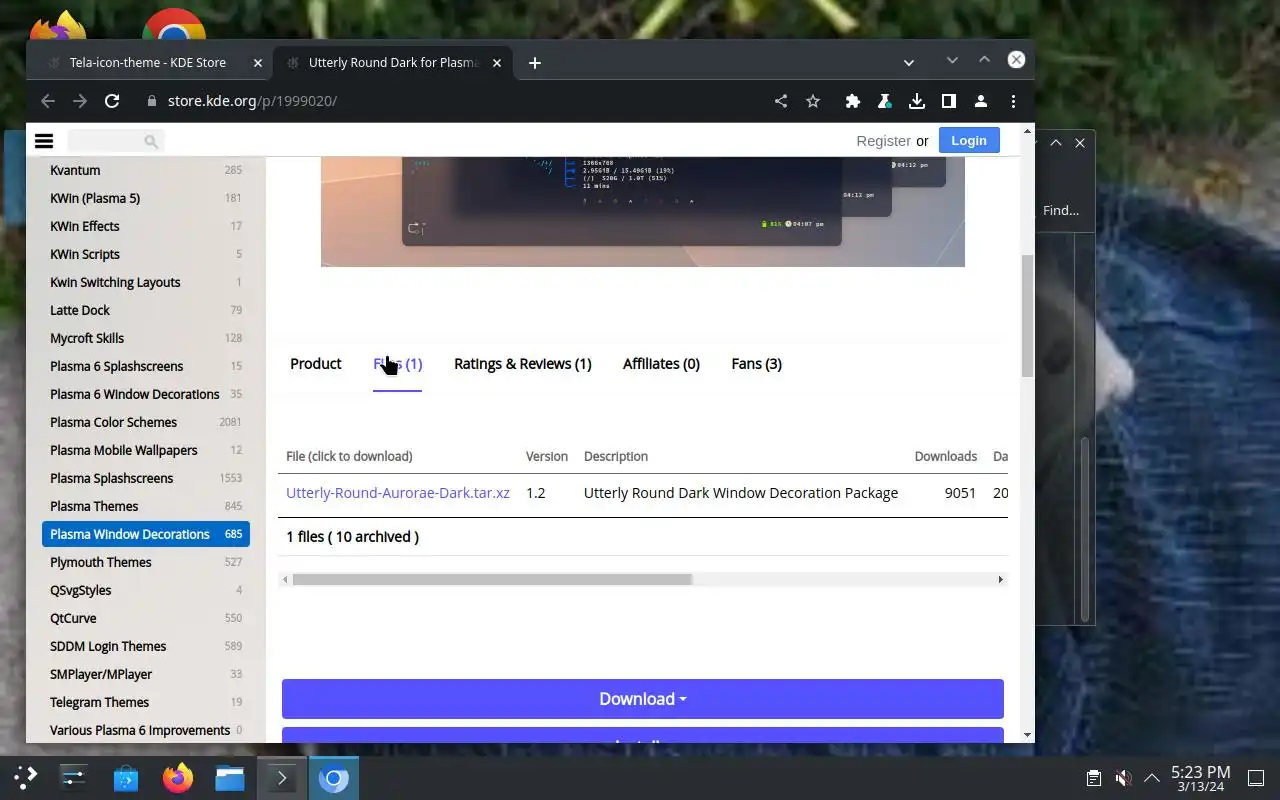Open QtCurve category
1280x800 pixels.
pos(73,618)
